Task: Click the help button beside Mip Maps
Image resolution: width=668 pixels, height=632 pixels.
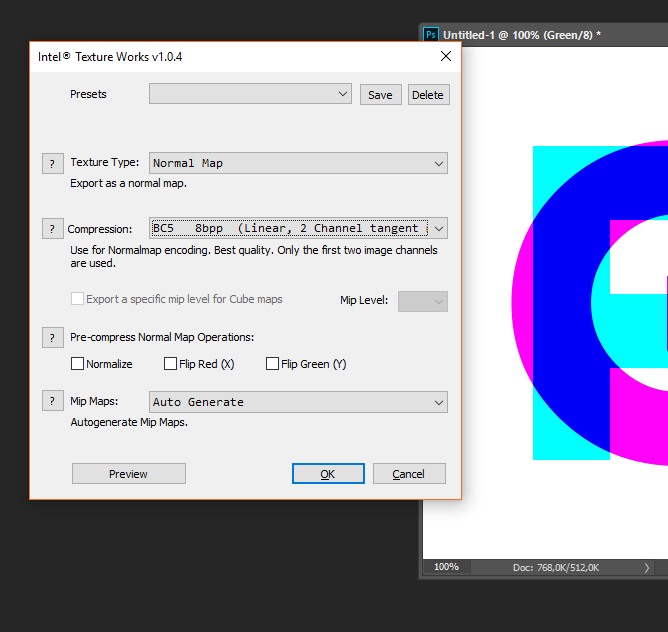Action: [53, 401]
